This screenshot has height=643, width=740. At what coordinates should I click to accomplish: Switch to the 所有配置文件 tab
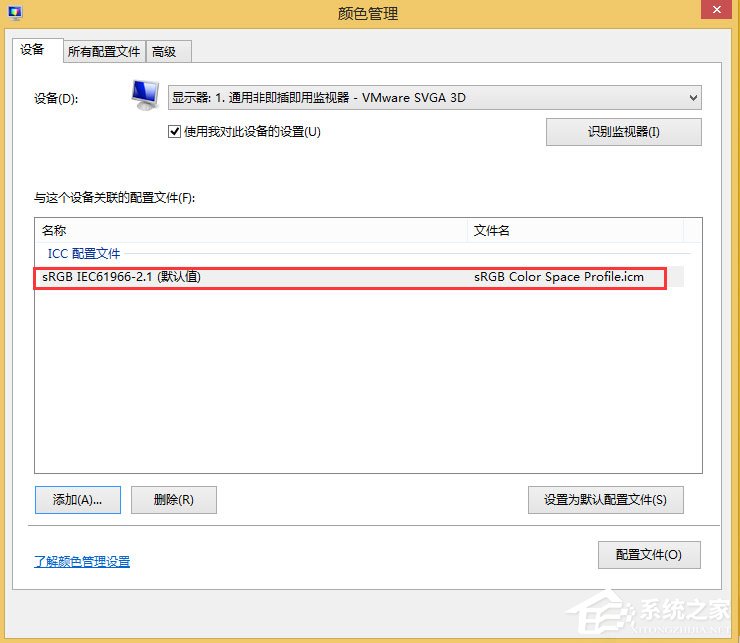pyautogui.click(x=104, y=51)
